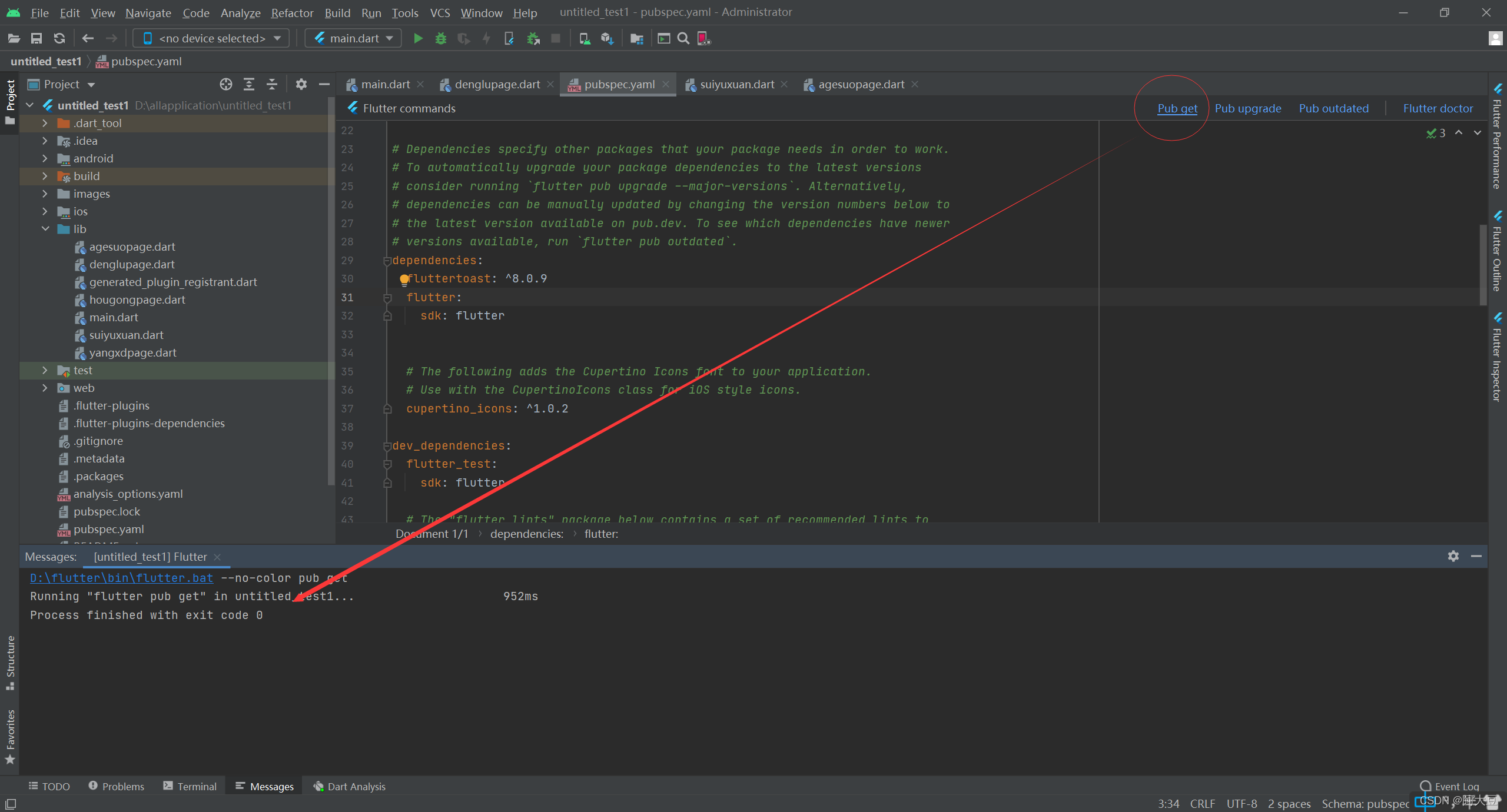Click the Save All toolbar icon
Image resolution: width=1507 pixels, height=812 pixels.
[x=36, y=38]
